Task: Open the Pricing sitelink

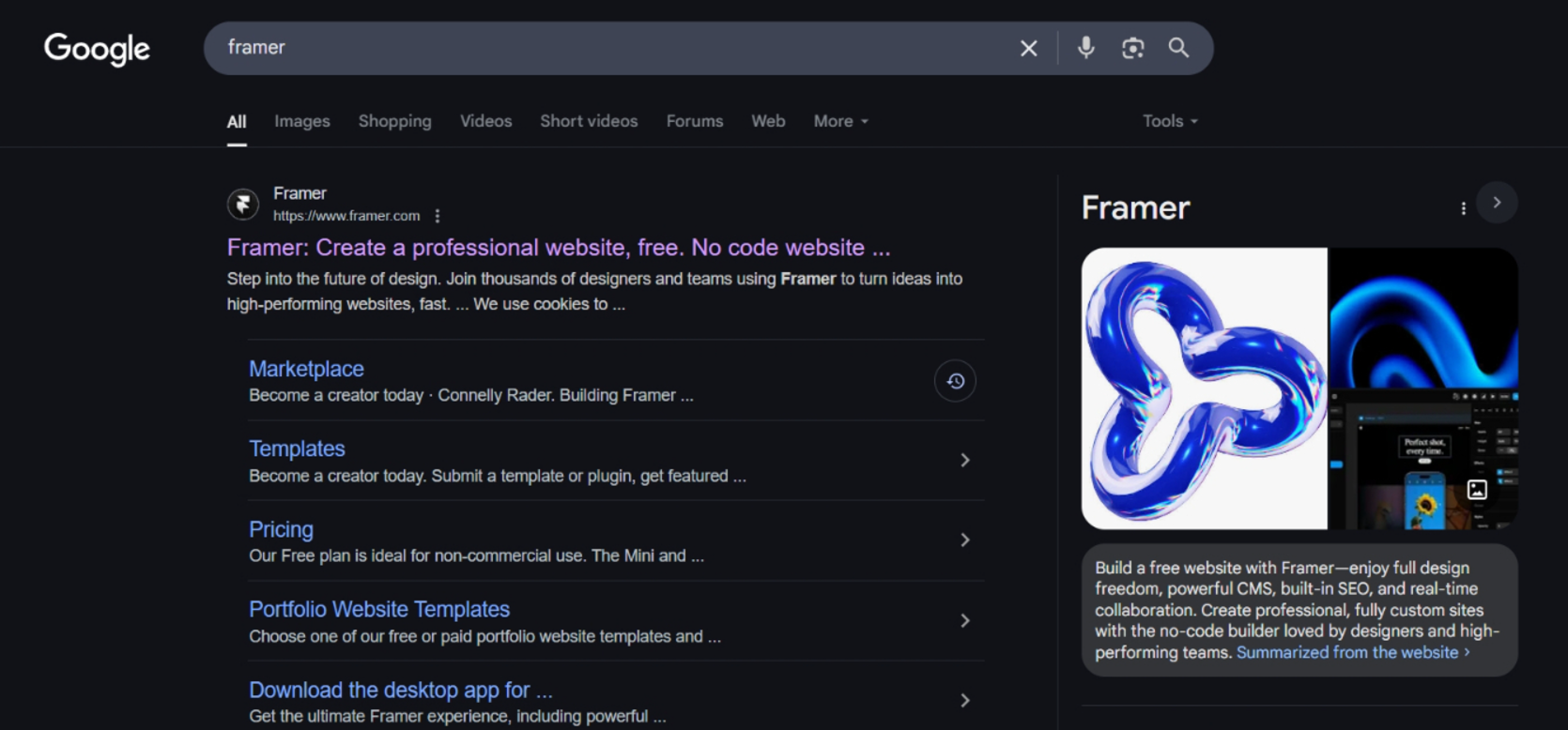Action: [281, 529]
